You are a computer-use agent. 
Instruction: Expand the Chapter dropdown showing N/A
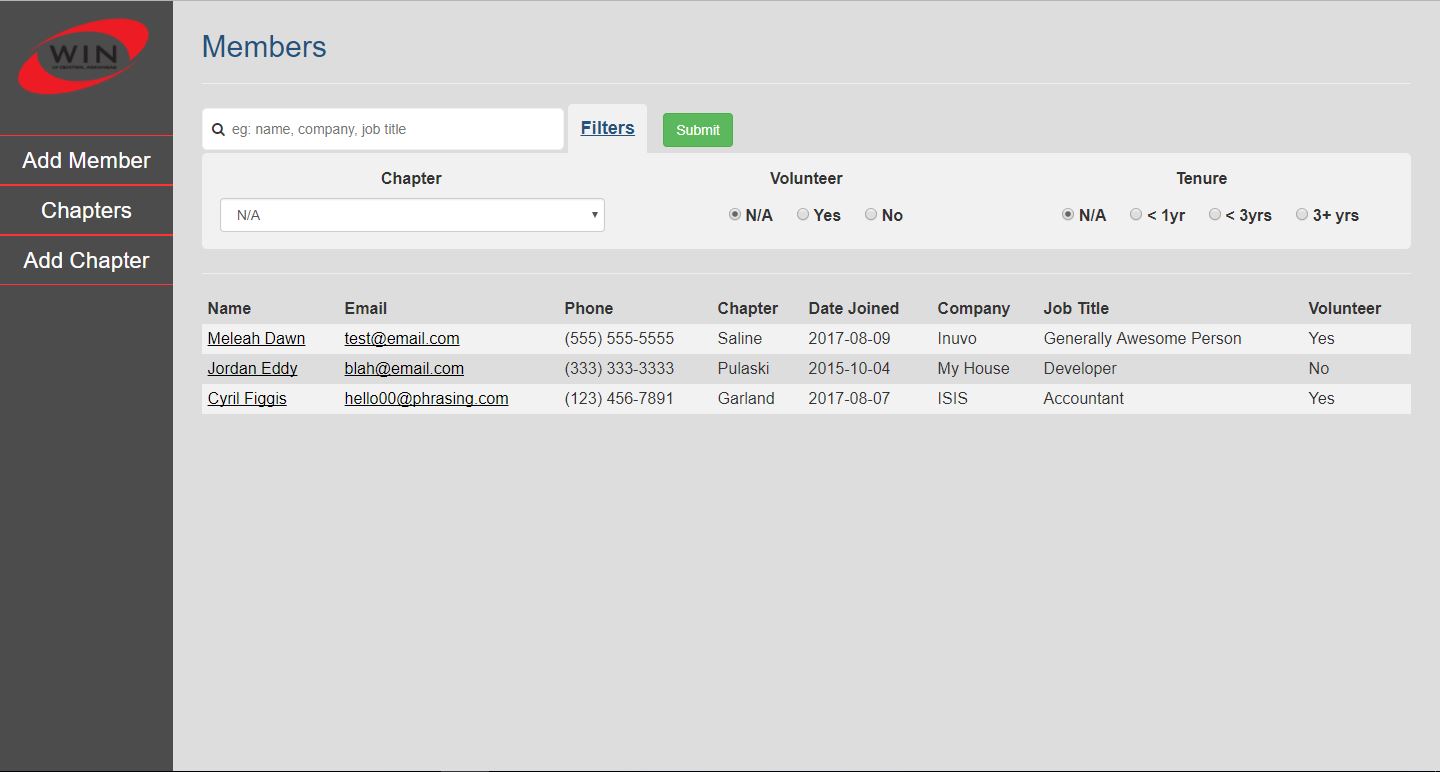coord(412,215)
